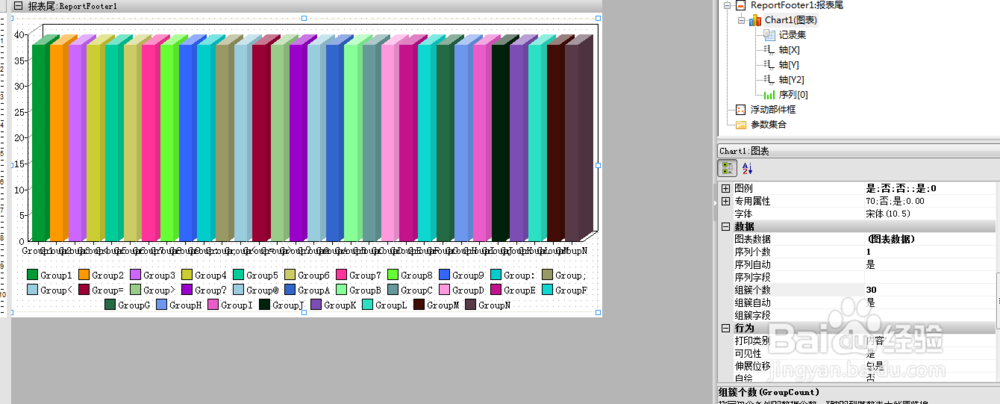
Task: Collapse the ReportFooter1 tree node
Action: pyautogui.click(x=726, y=5)
